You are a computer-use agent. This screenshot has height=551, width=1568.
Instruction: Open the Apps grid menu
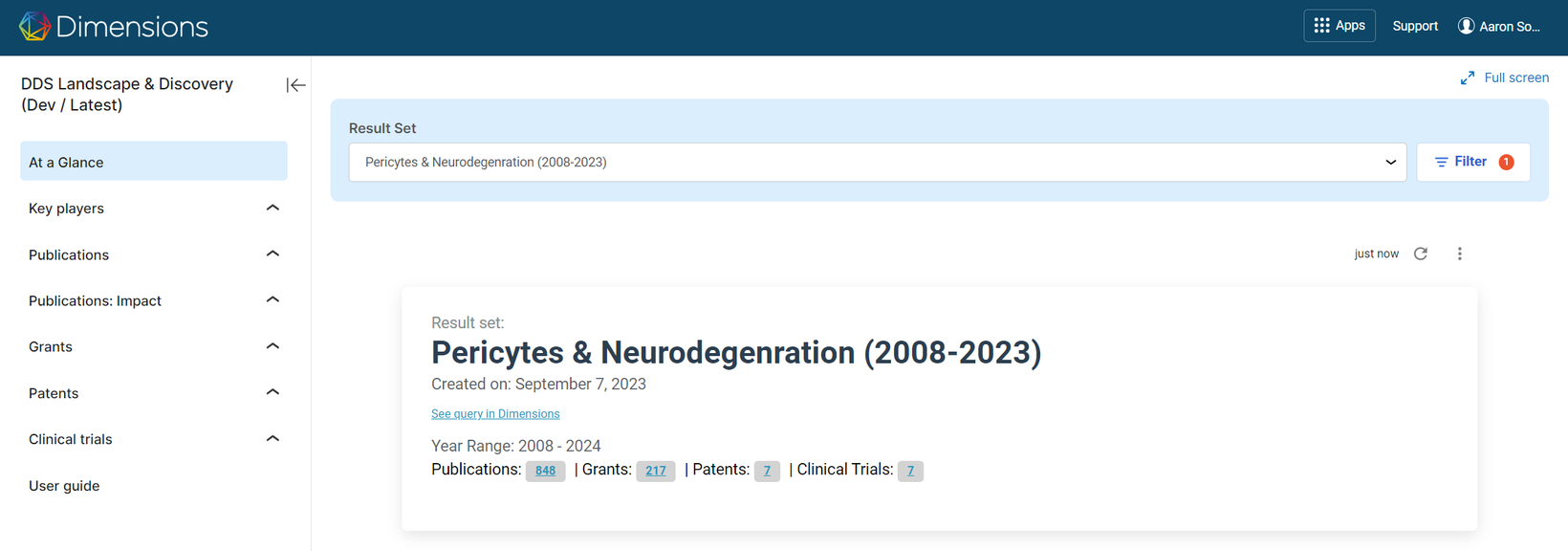click(1339, 26)
